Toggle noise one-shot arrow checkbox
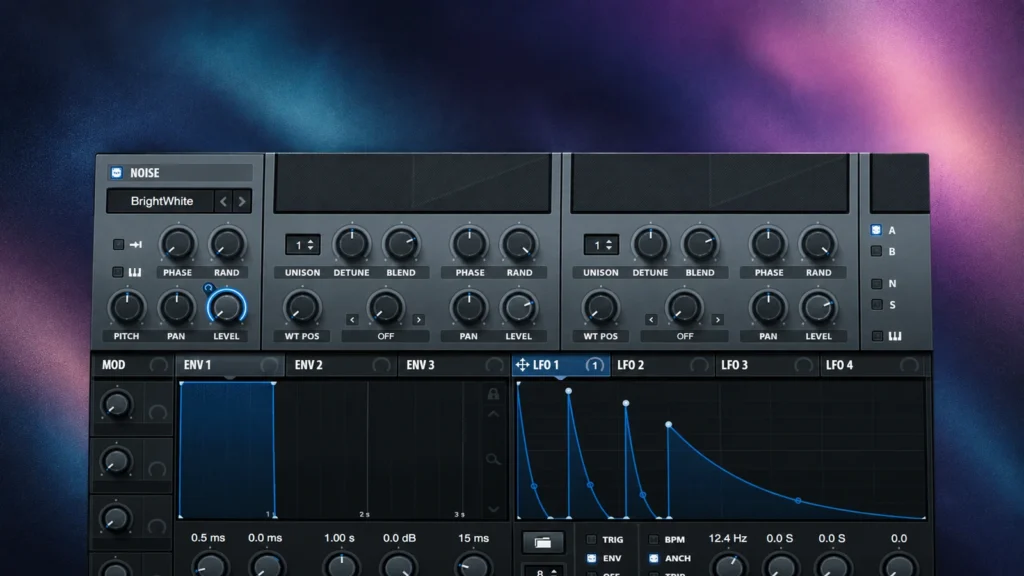Image resolution: width=1024 pixels, height=576 pixels. [x=118, y=244]
